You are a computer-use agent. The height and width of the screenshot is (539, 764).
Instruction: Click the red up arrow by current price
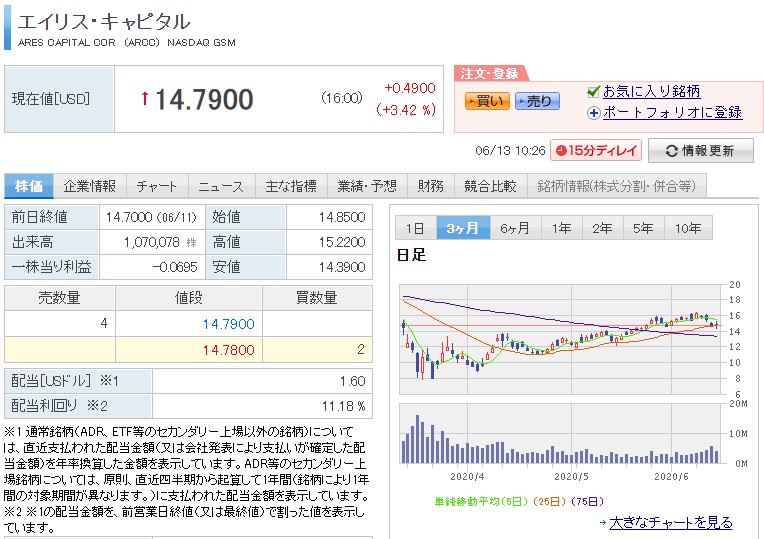[145, 98]
